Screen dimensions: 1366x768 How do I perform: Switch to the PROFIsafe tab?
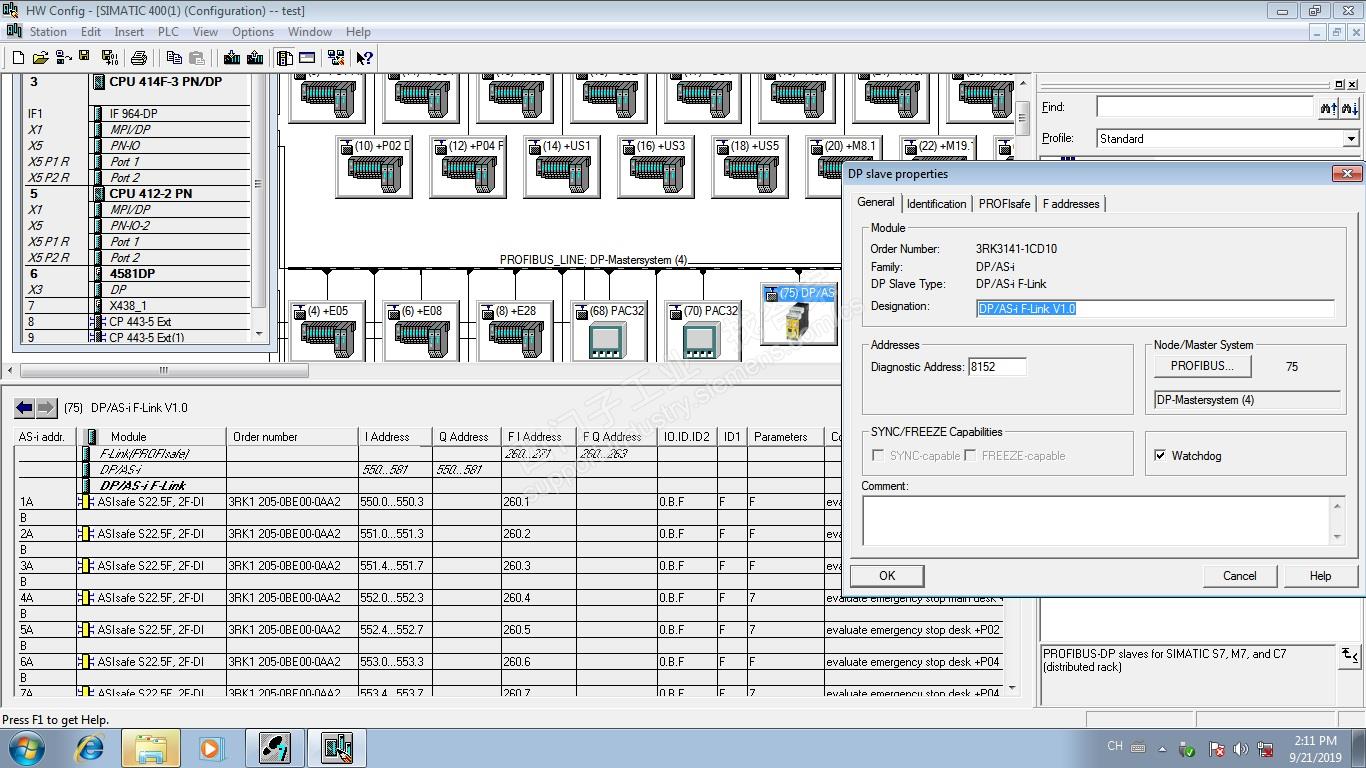tap(1004, 204)
